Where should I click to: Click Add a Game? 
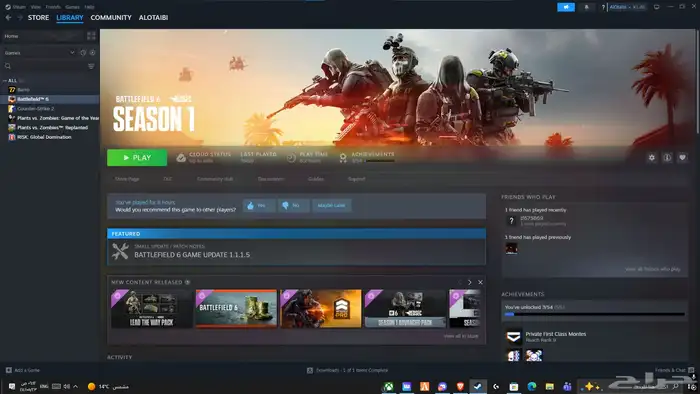coord(22,370)
